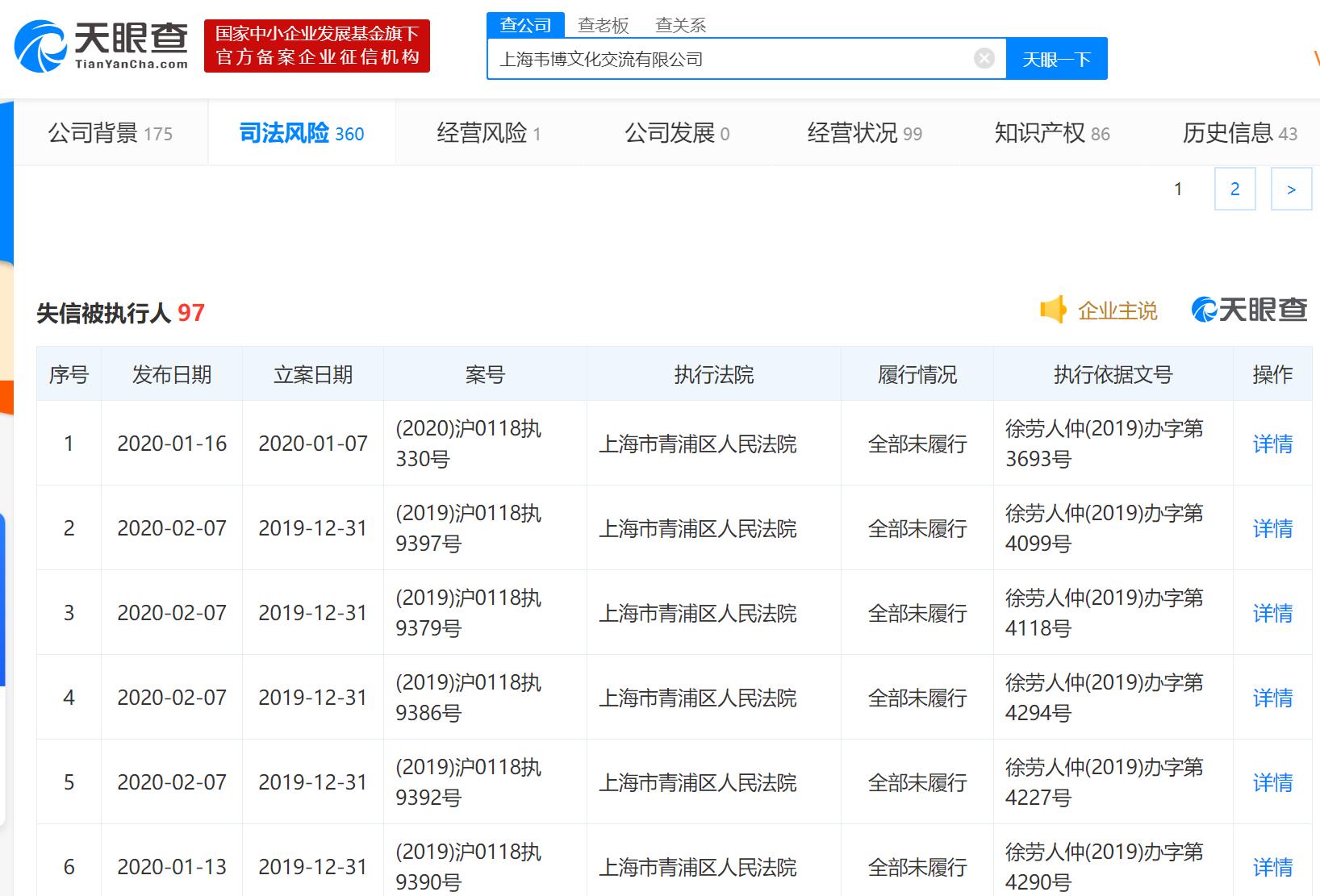Screen dimensions: 1320x896
Task: Click the 发布日期 column header
Action: point(172,374)
